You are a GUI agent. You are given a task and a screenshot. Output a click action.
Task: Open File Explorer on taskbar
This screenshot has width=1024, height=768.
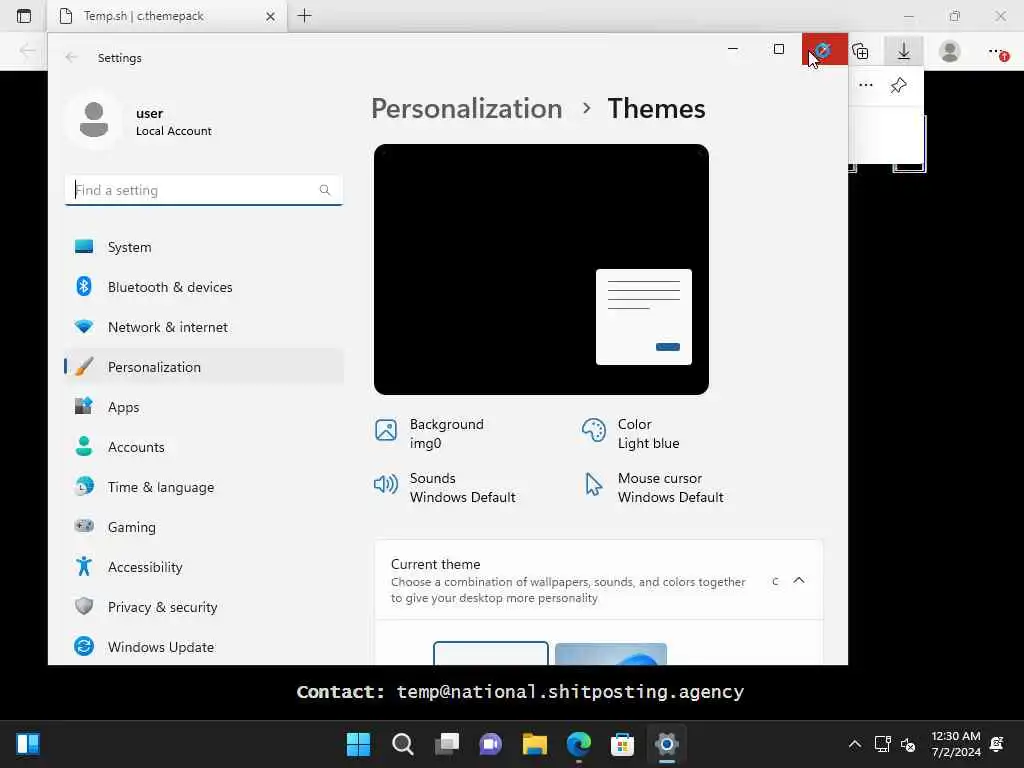click(x=534, y=744)
